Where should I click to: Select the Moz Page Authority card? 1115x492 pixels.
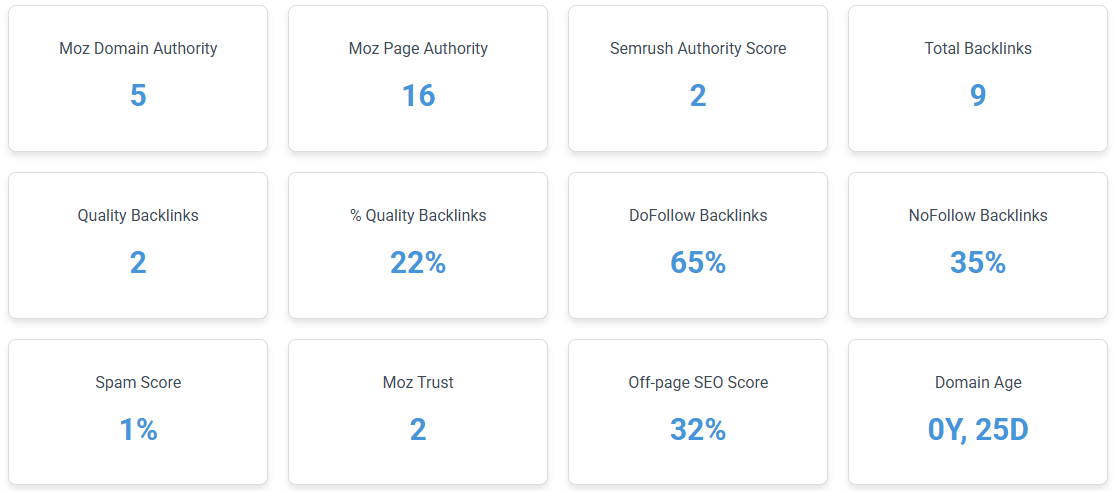418,78
